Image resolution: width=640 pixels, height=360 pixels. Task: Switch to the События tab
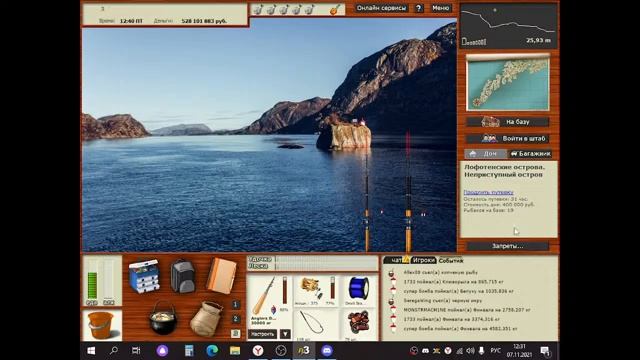(x=451, y=260)
